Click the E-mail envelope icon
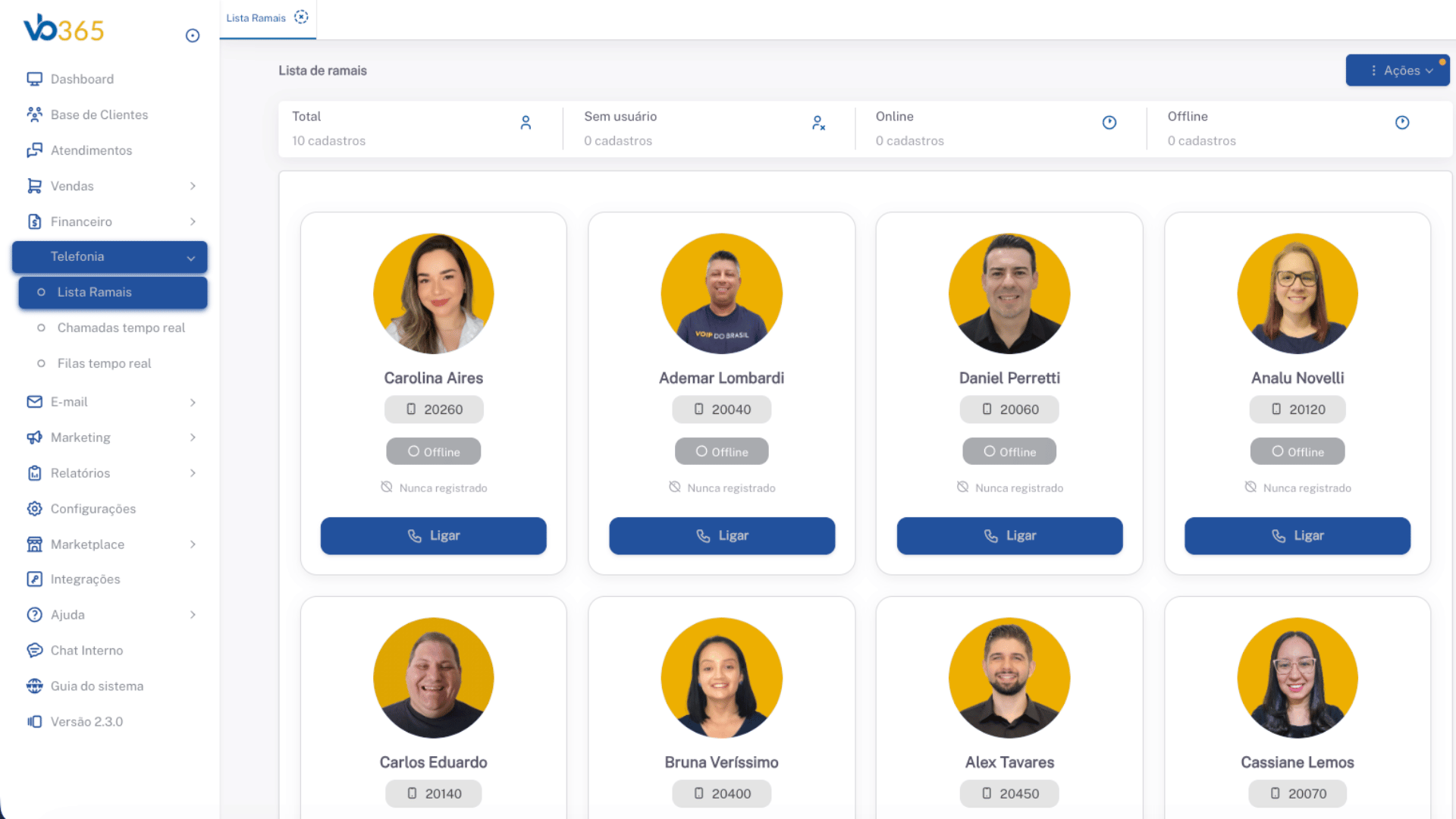1456x819 pixels. [34, 402]
